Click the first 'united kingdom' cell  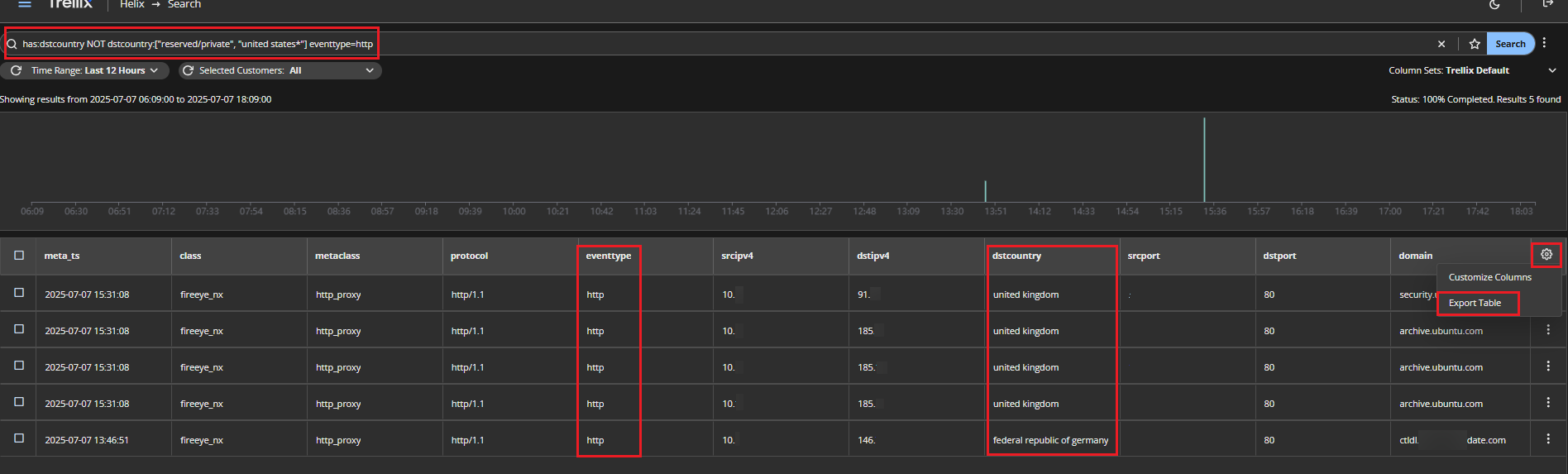click(1025, 294)
